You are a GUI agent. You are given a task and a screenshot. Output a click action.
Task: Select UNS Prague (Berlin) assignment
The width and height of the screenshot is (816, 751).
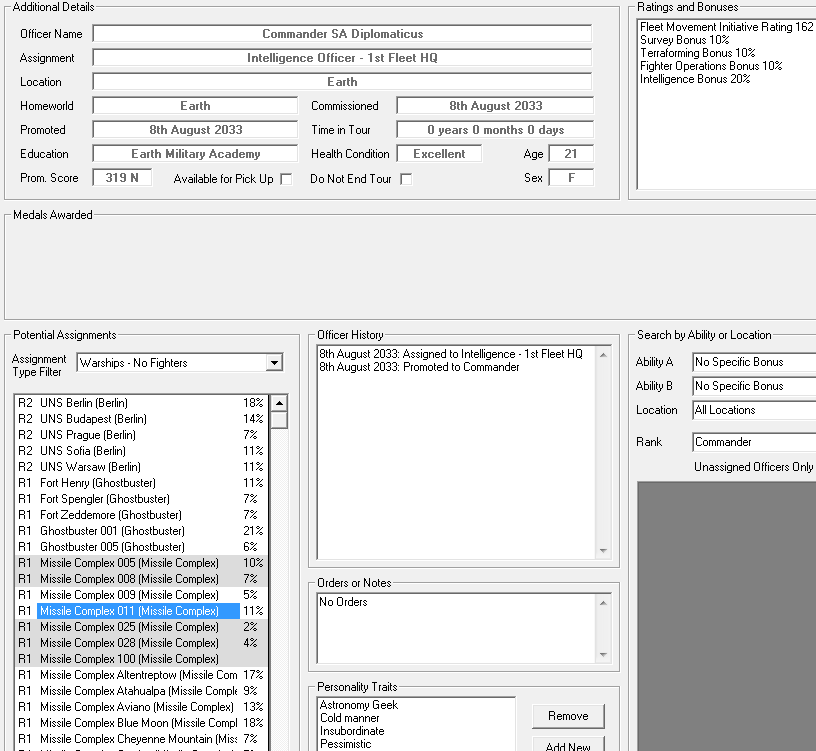pos(141,435)
